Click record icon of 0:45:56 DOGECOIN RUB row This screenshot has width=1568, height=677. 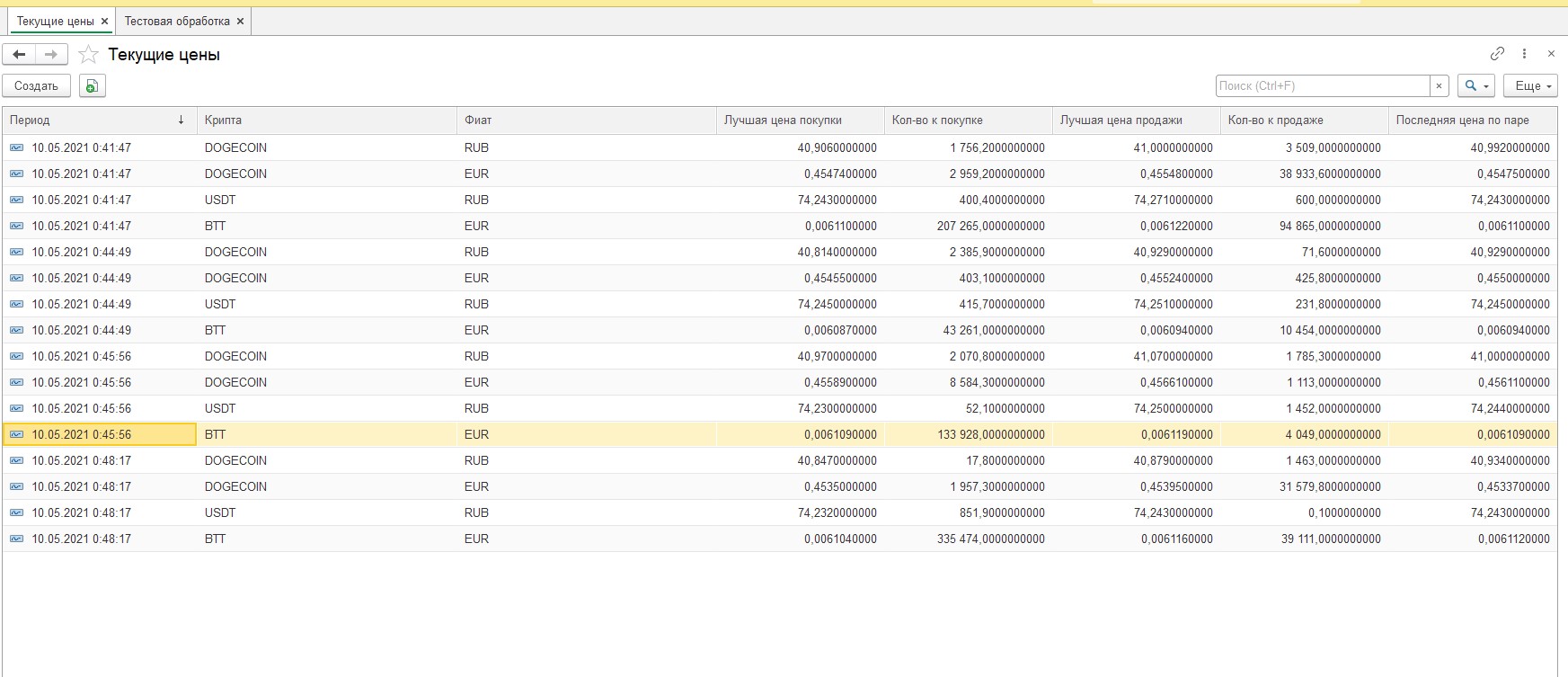coord(16,356)
